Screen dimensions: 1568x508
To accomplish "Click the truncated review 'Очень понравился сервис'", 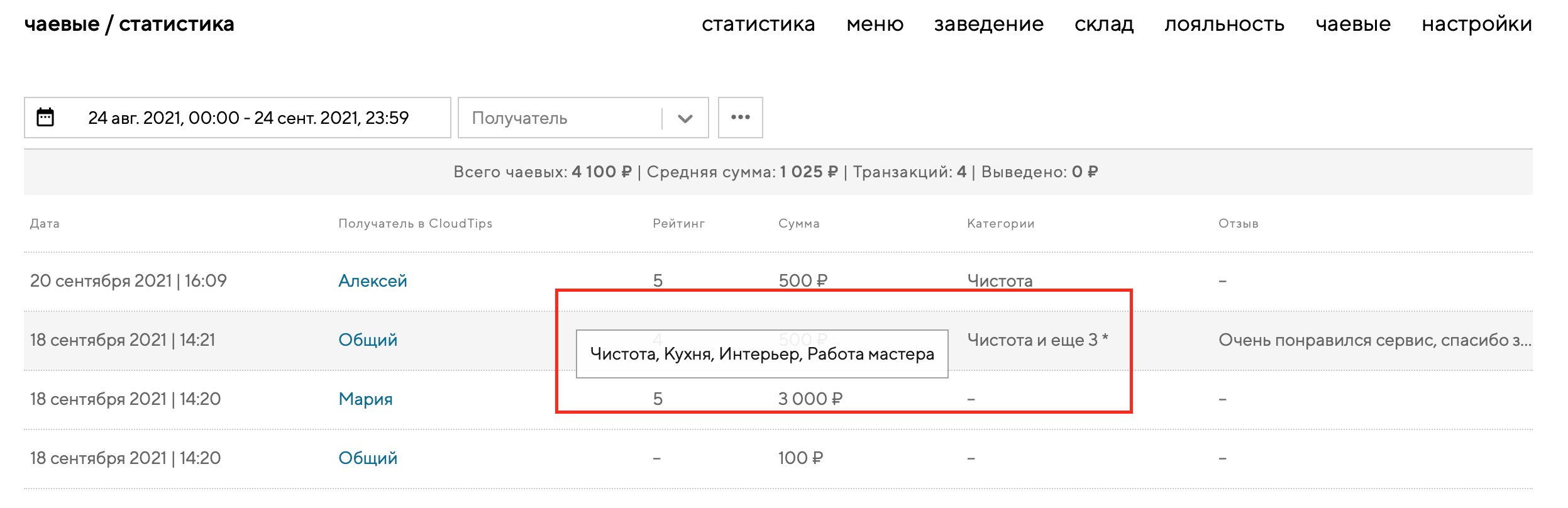I will 1374,340.
